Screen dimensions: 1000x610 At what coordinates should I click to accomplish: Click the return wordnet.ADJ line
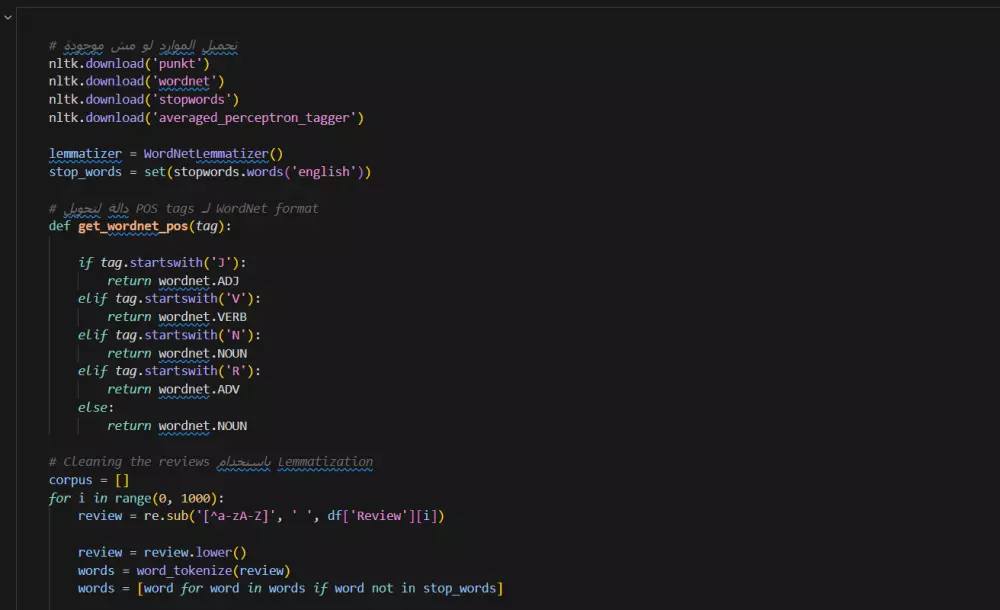173,281
